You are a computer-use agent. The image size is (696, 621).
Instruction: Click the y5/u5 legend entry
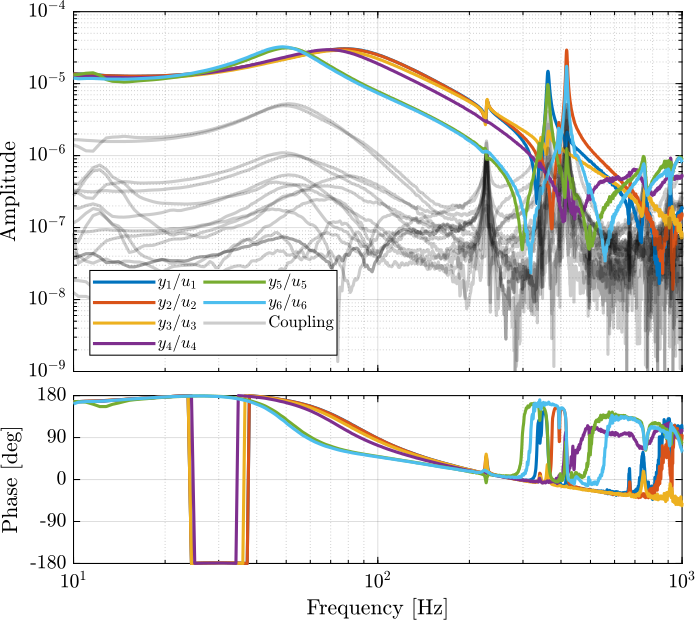[256, 282]
